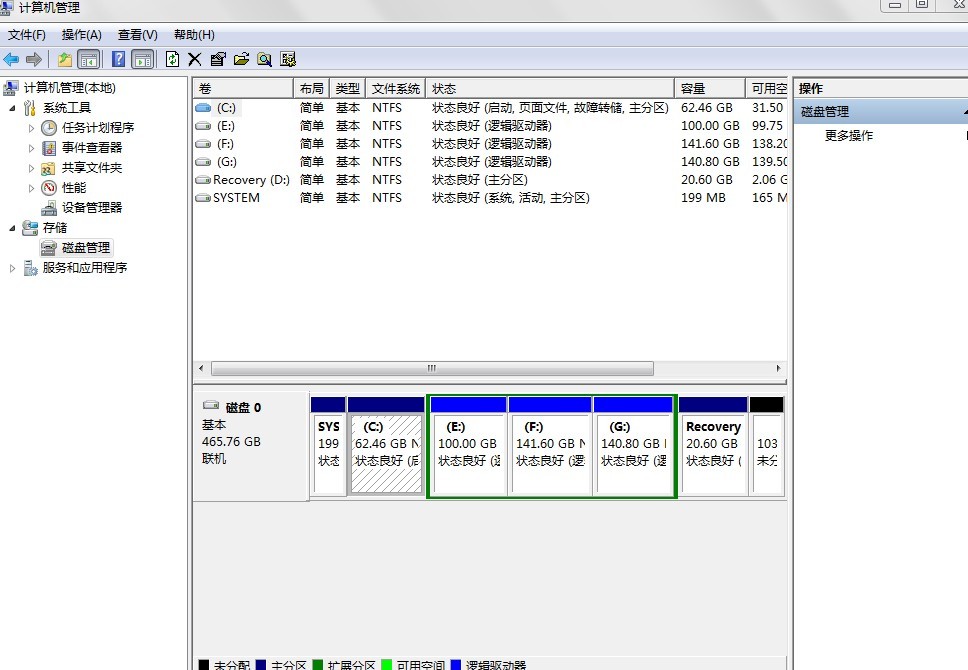
Task: Click the 服务和应用程序 icon
Action: 30,268
